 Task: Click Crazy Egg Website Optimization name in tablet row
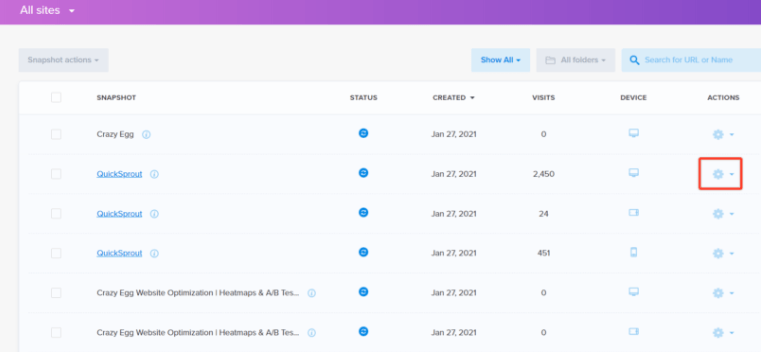(198, 332)
